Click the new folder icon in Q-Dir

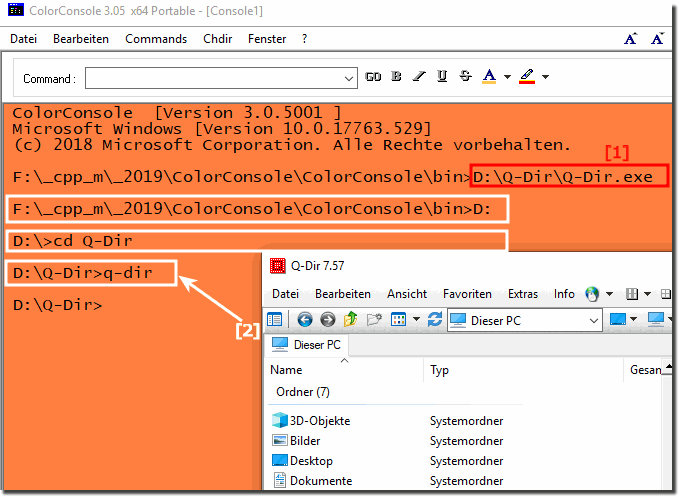click(374, 320)
